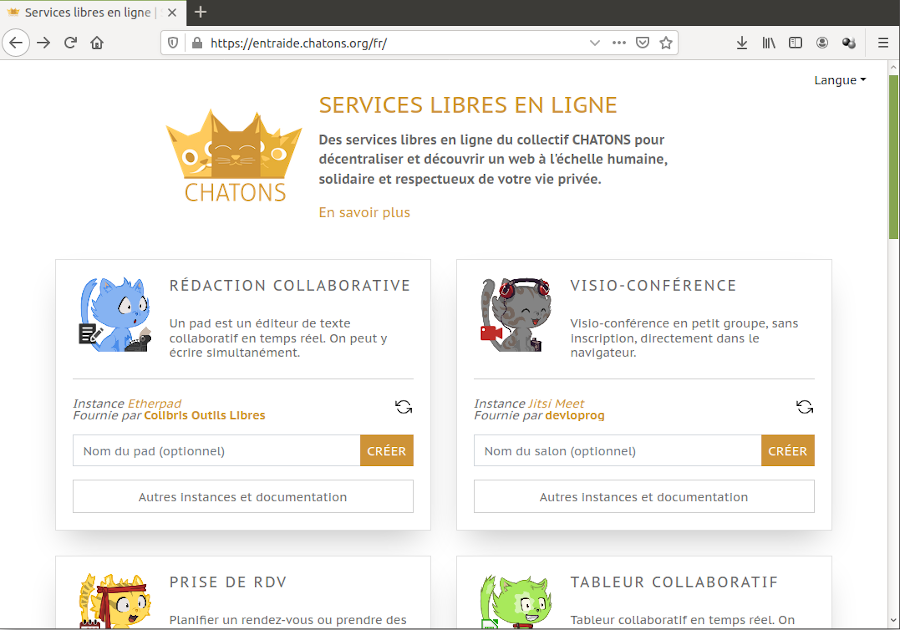Open the Langue dropdown
Viewport: 900px width, 630px height.
840,80
